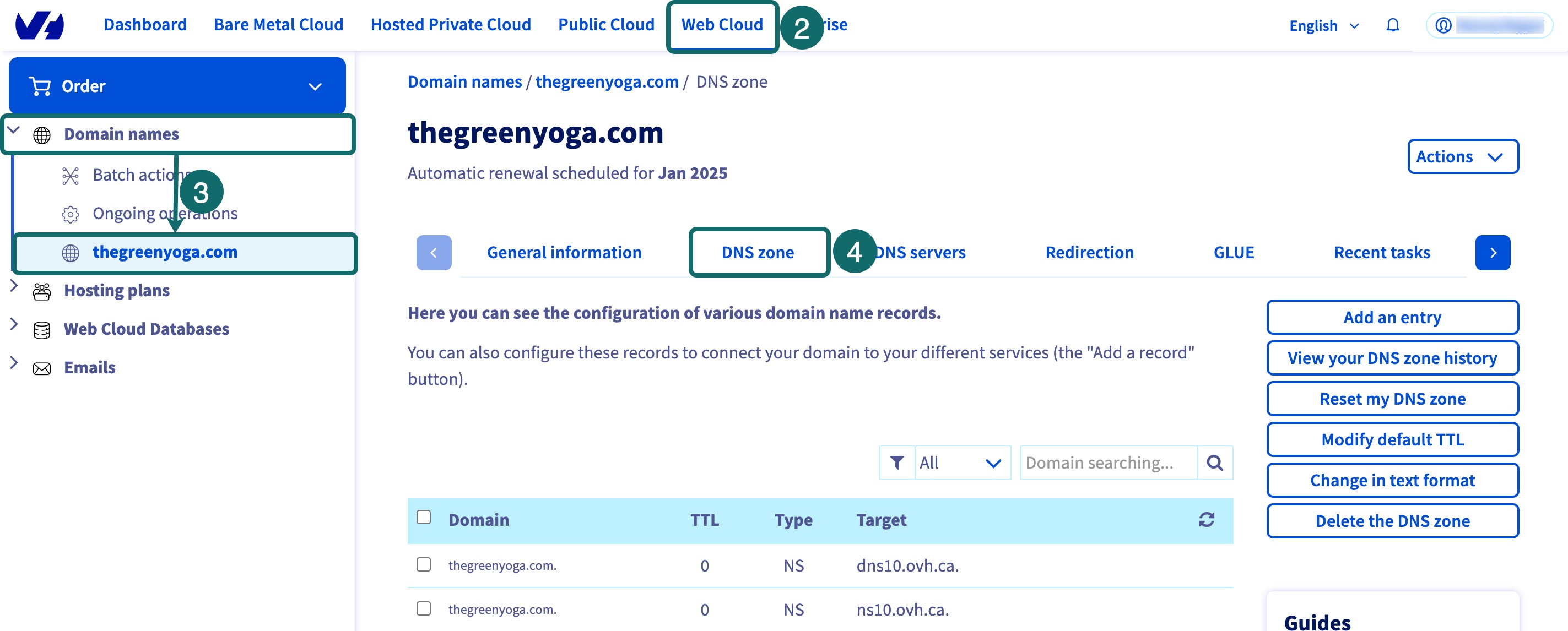Click the Type column header
The width and height of the screenshot is (1568, 631).
point(793,520)
